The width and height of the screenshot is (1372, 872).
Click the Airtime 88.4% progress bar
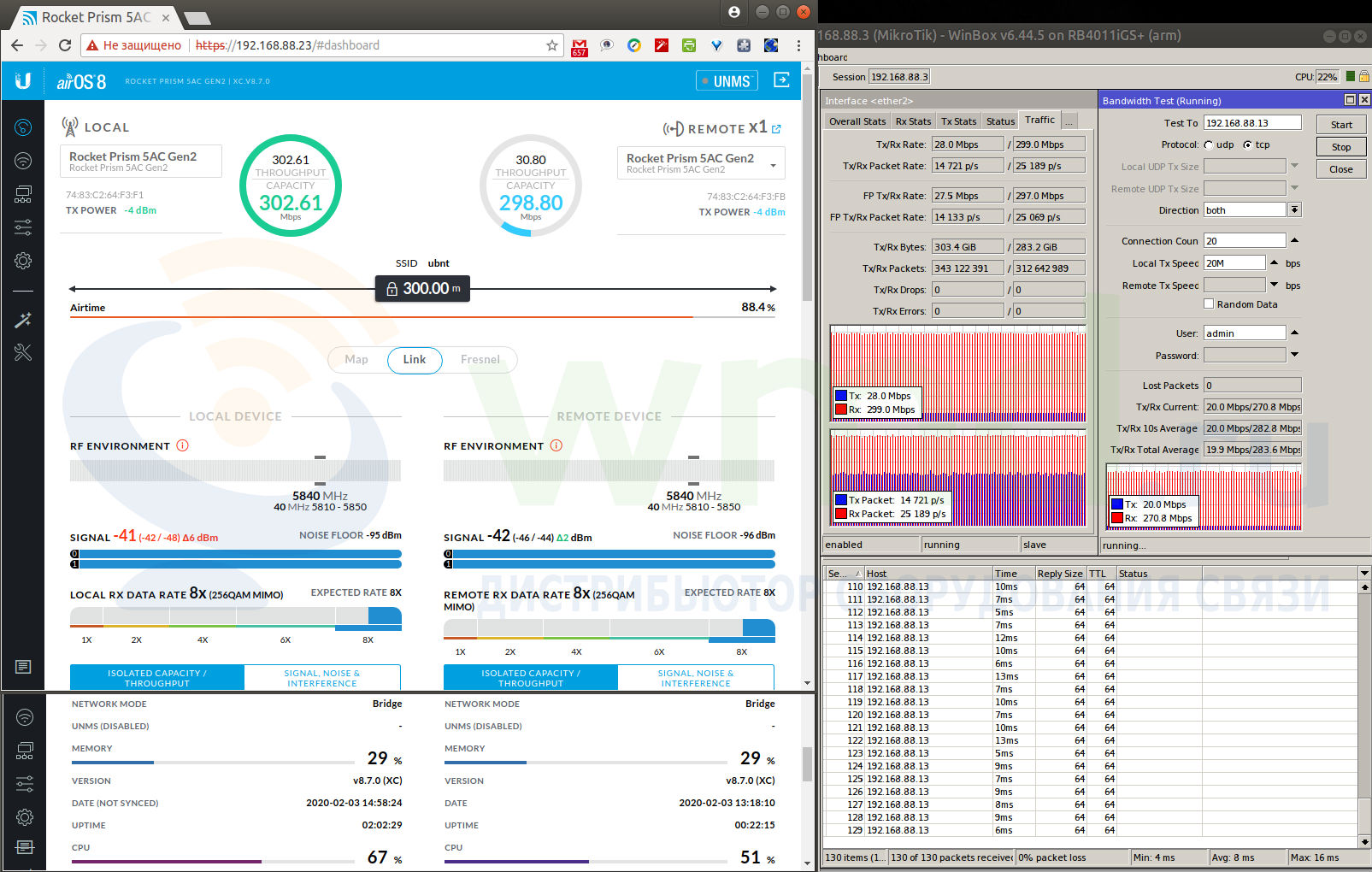pyautogui.click(x=422, y=317)
